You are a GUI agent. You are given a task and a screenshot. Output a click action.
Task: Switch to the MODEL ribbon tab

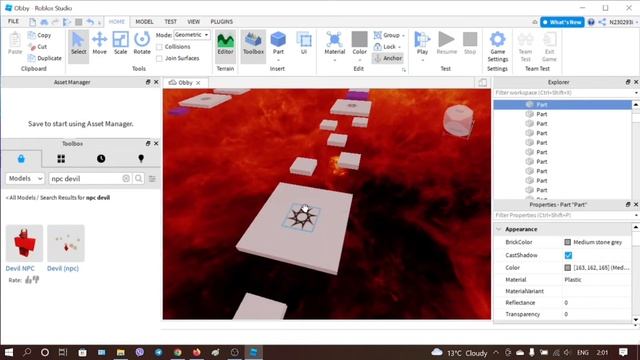[x=144, y=22]
